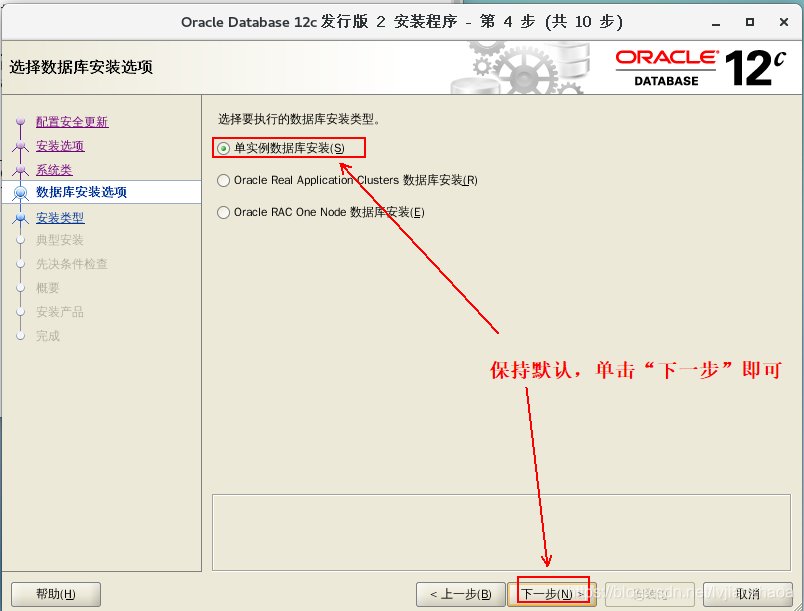Maximize the Oracle installer window
Screen dimensions: 804x611
click(750, 22)
